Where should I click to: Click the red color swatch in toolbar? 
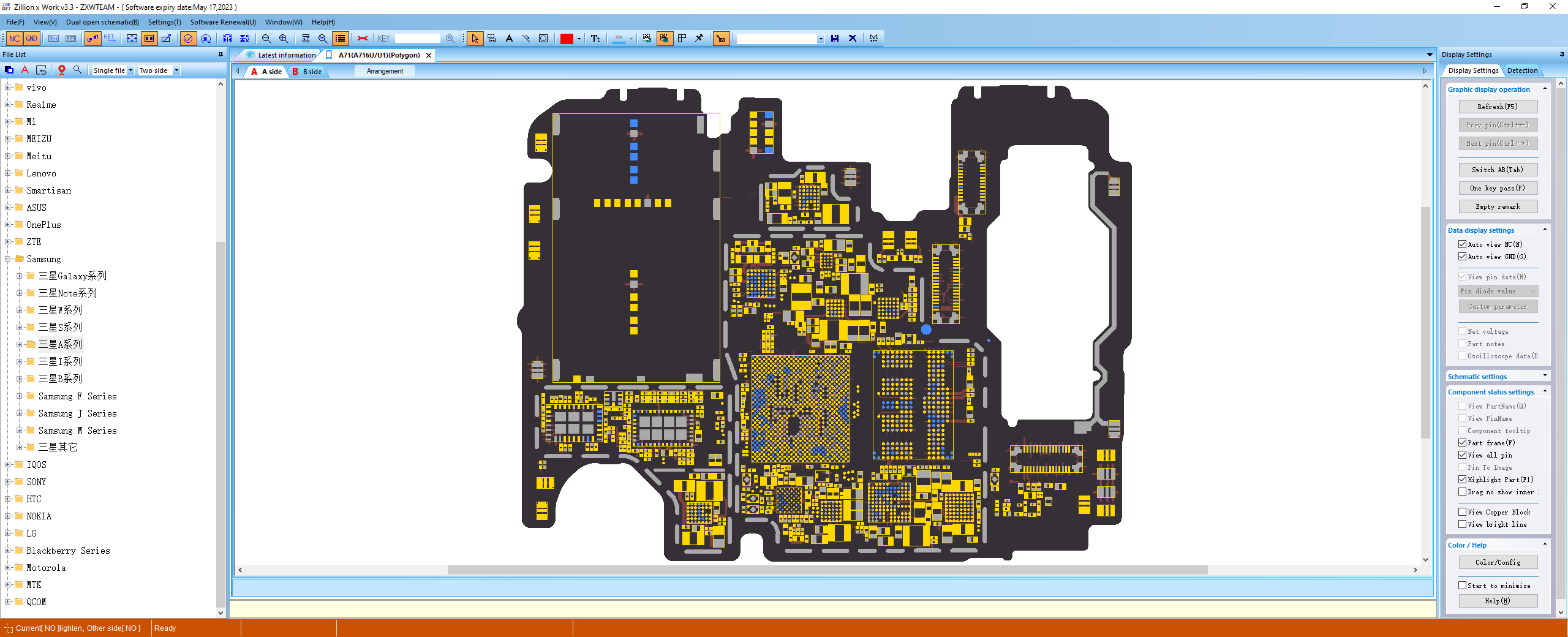(x=566, y=39)
